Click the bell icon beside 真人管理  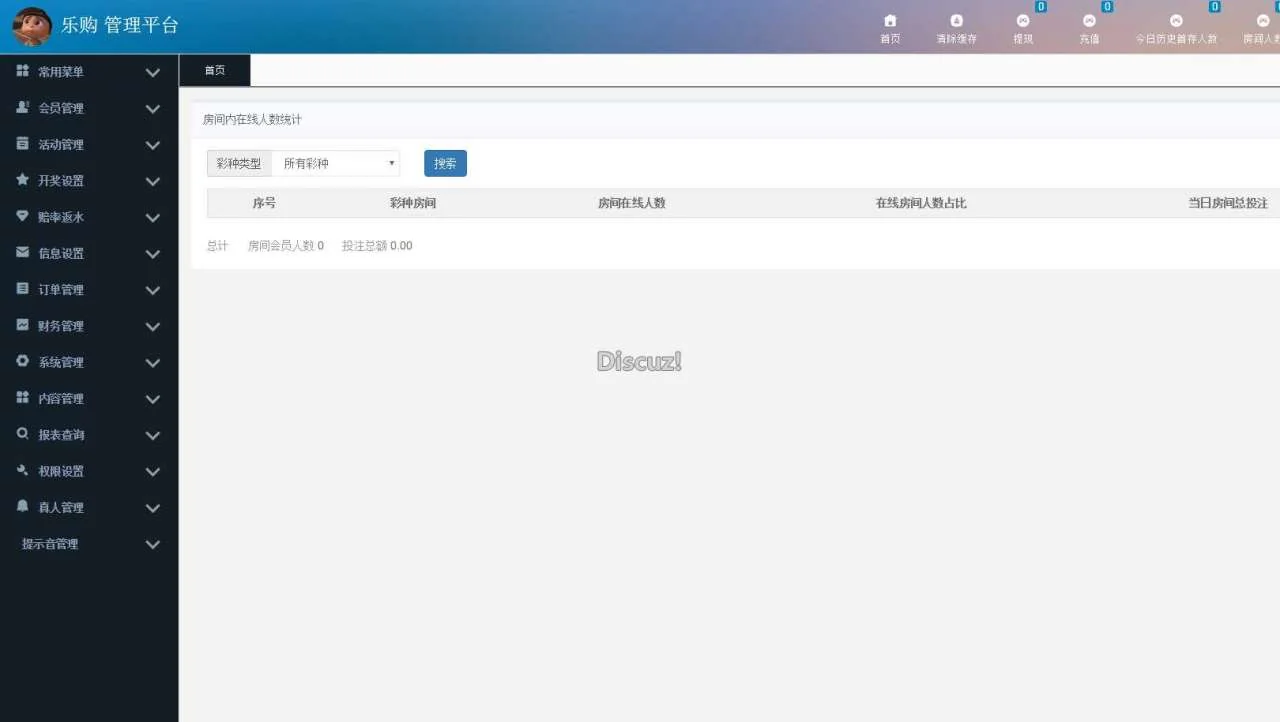(22, 507)
